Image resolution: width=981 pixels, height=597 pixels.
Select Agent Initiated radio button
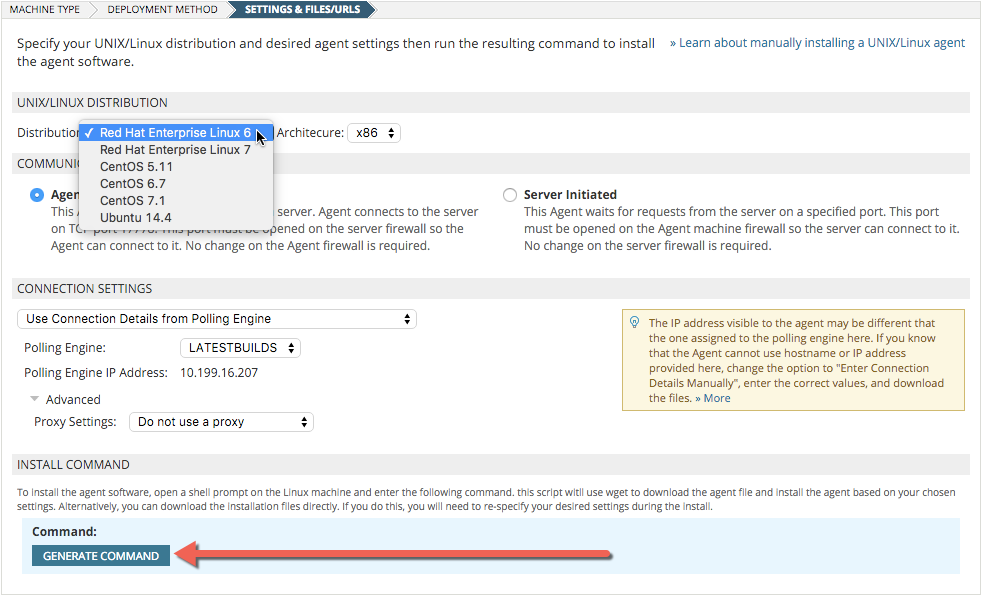point(37,195)
